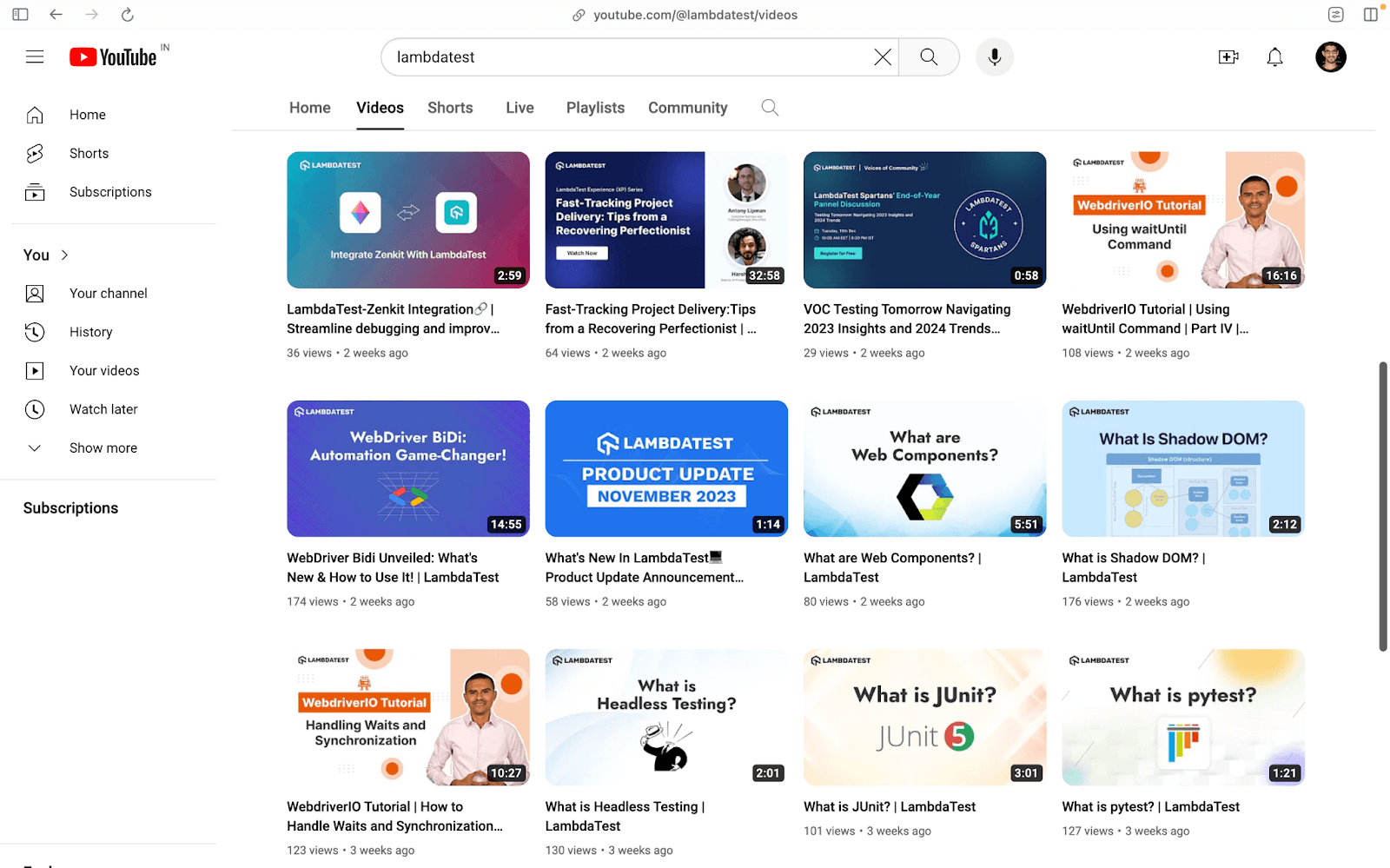
Task: Start voice search with the microphone icon
Action: 995,57
